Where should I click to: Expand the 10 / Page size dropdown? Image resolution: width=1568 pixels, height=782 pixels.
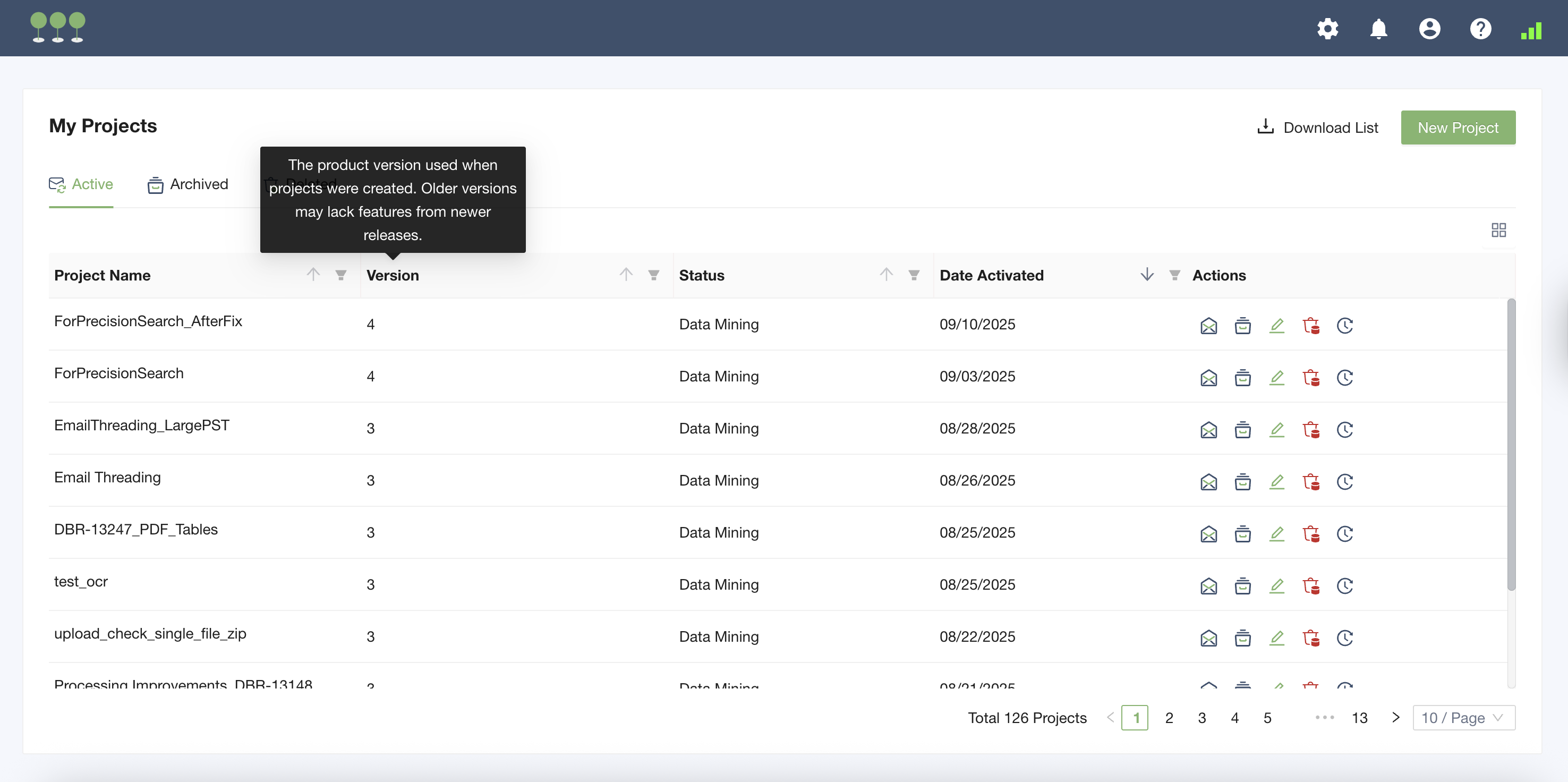tap(1463, 718)
